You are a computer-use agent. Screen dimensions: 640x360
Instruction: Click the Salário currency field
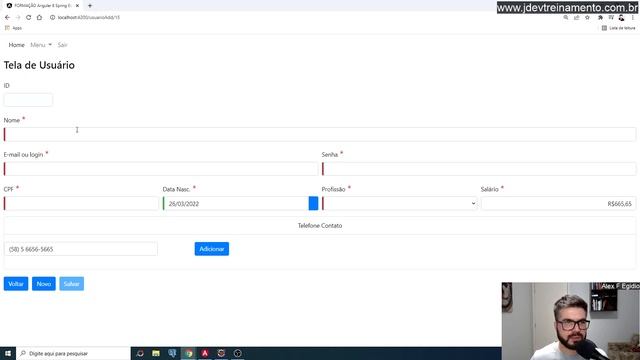[558, 203]
